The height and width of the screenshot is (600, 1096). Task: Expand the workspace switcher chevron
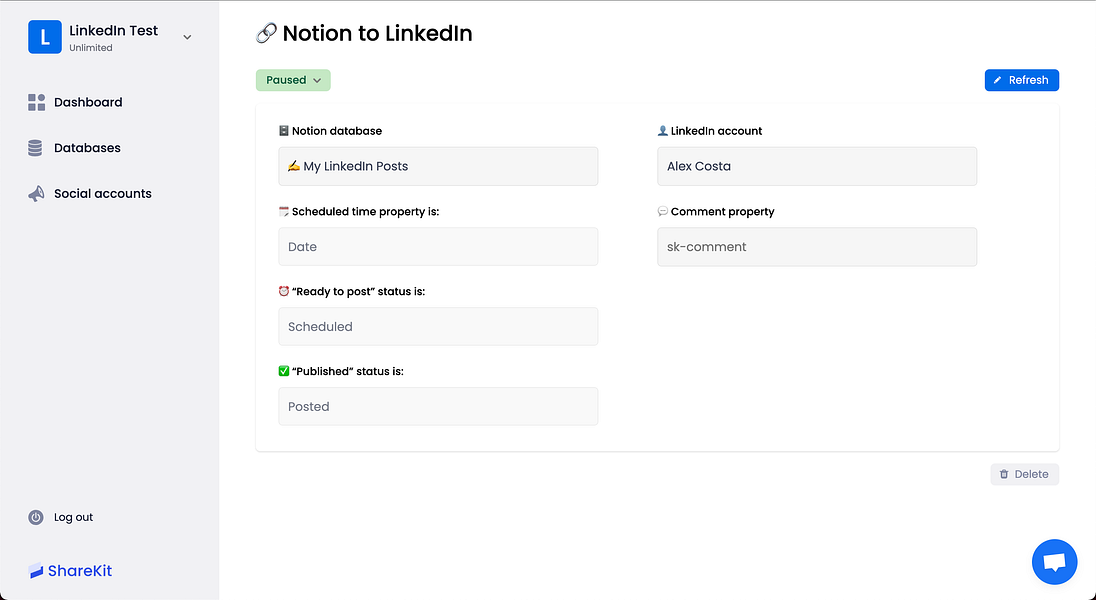[187, 38]
